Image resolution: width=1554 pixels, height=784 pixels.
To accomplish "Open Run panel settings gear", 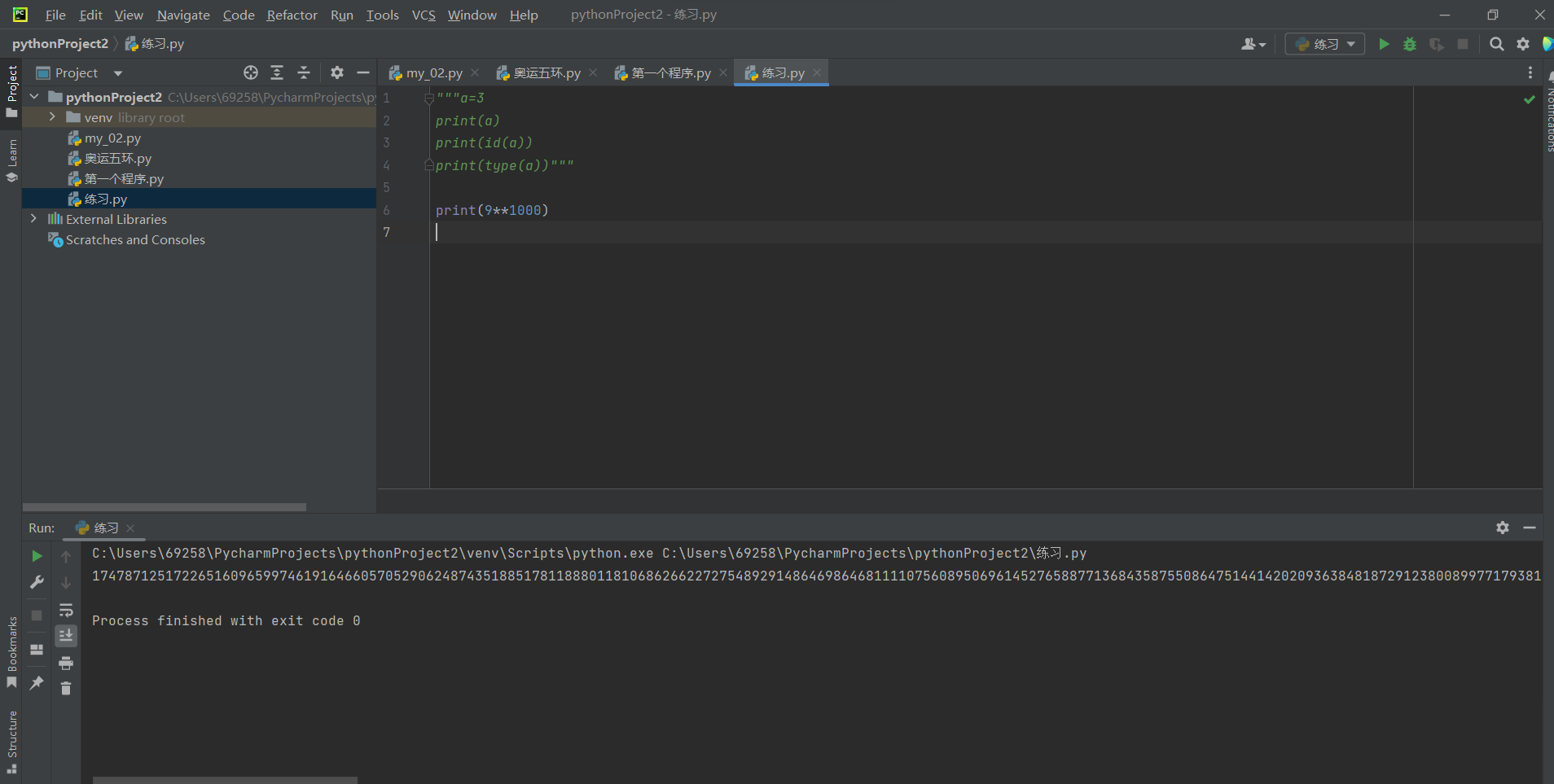I will (x=1503, y=528).
